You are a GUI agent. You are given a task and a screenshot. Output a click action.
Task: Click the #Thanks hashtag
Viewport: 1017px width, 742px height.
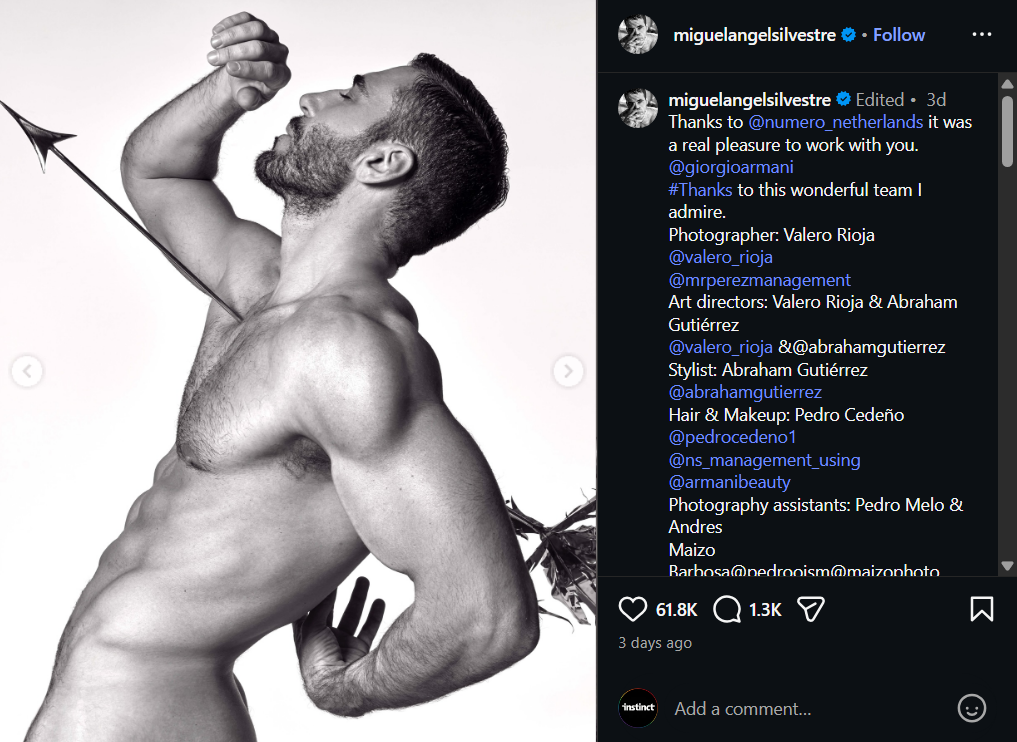(700, 189)
